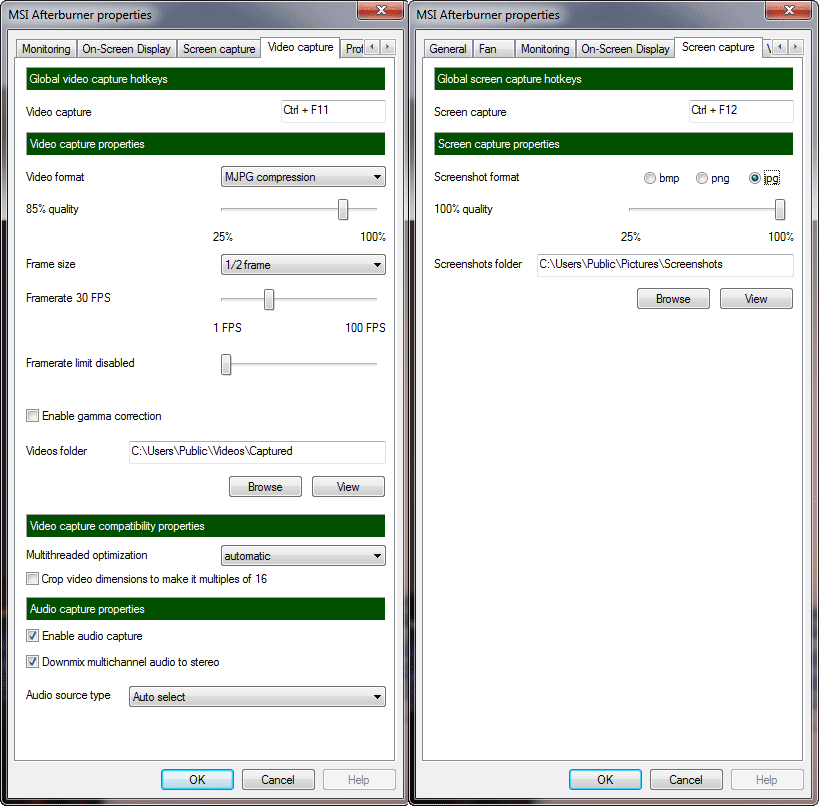819x806 pixels.
Task: Open the Audio source type dropdown
Action: 257,697
